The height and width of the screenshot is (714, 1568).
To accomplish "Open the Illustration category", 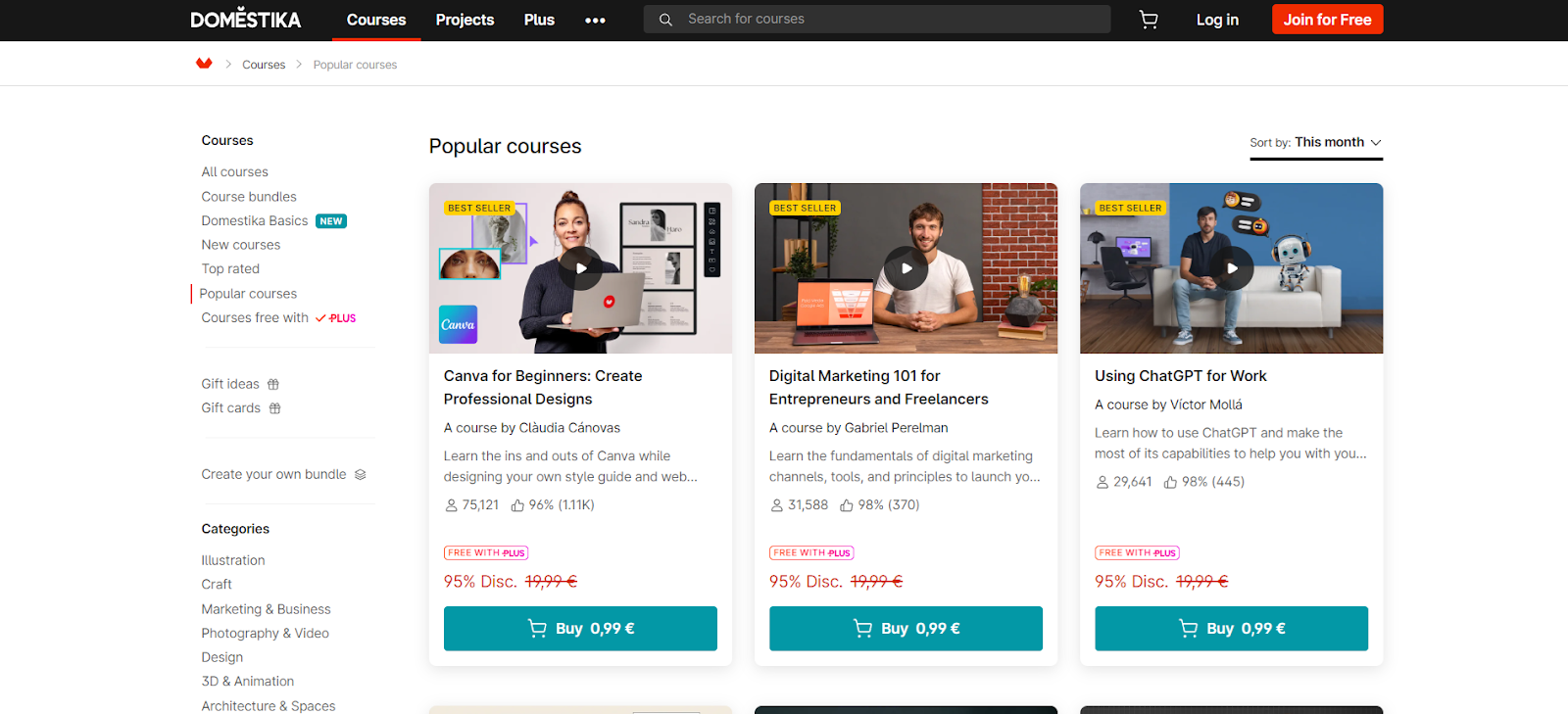I will [x=233, y=560].
